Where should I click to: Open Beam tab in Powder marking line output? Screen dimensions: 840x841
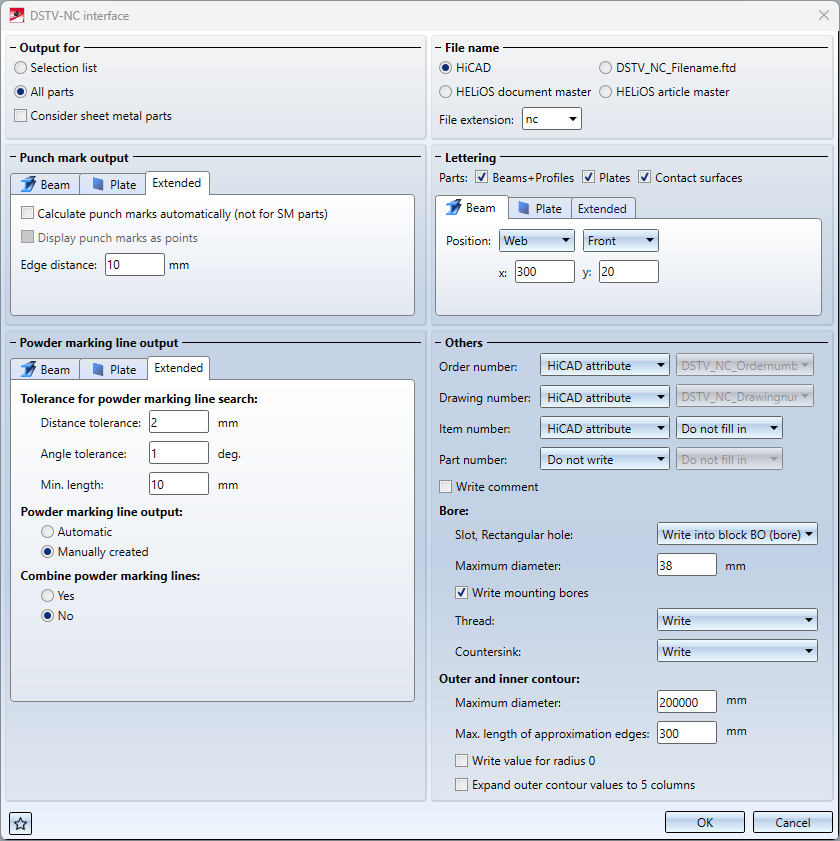pos(45,370)
